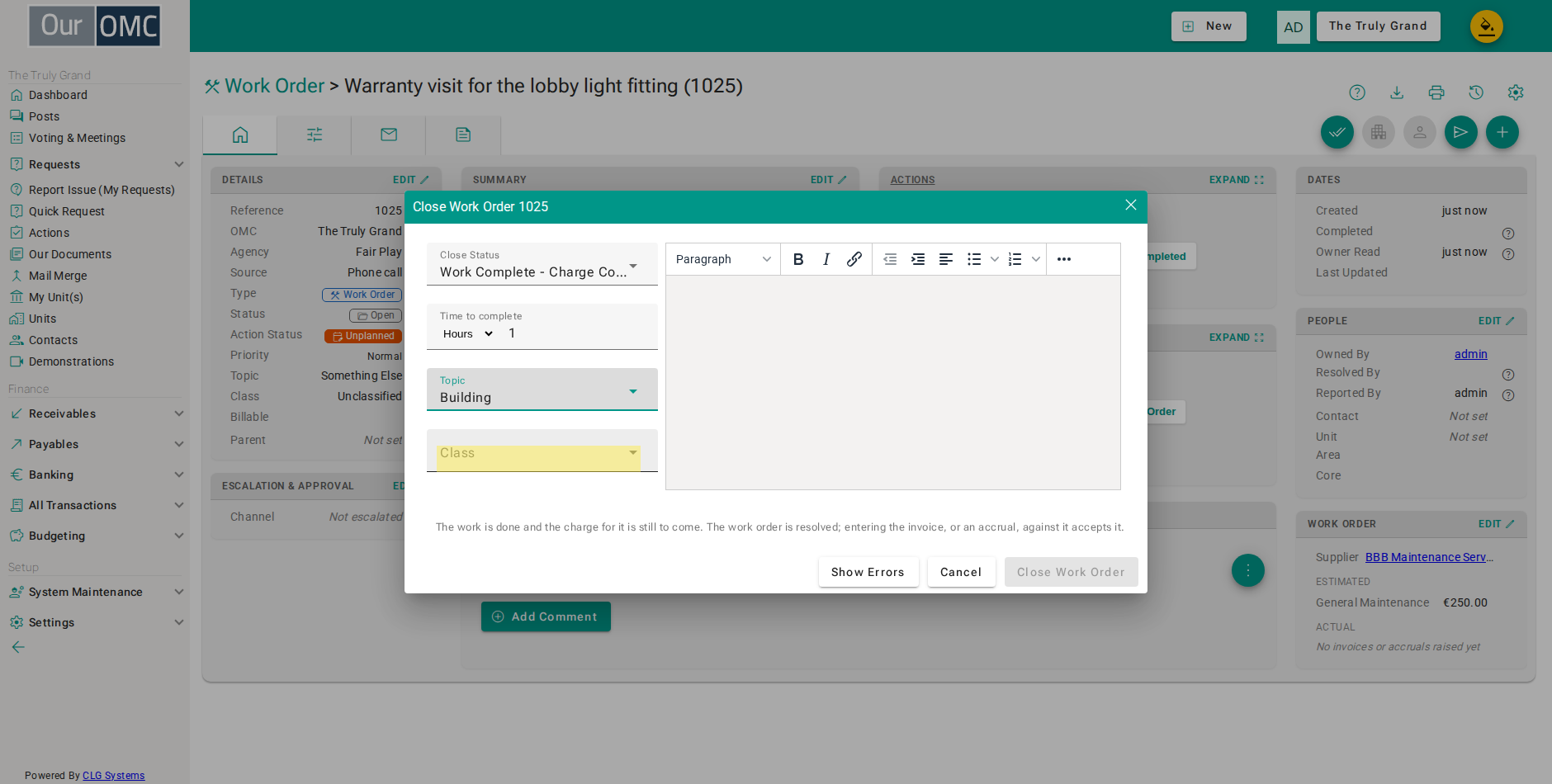Image resolution: width=1552 pixels, height=784 pixels.
Task: Open more editor options (three dots)
Action: pos(1064,259)
